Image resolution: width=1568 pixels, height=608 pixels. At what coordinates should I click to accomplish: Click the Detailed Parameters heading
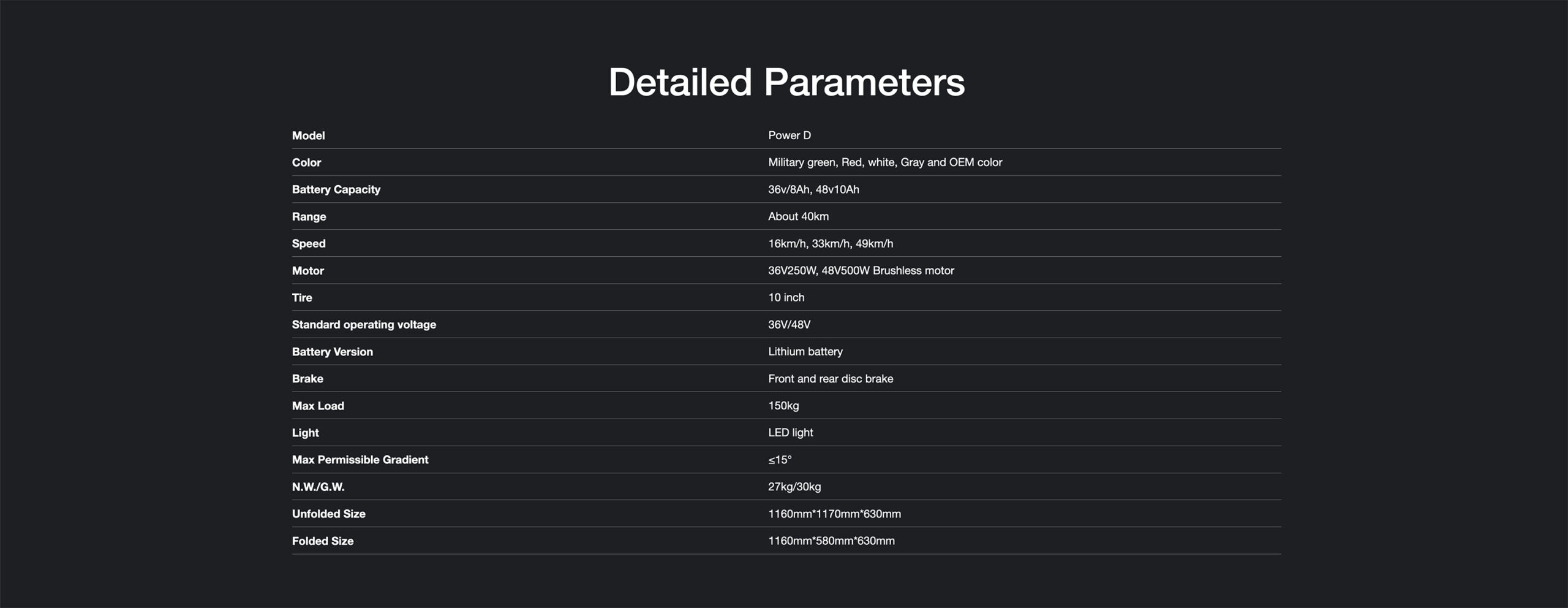(x=786, y=82)
